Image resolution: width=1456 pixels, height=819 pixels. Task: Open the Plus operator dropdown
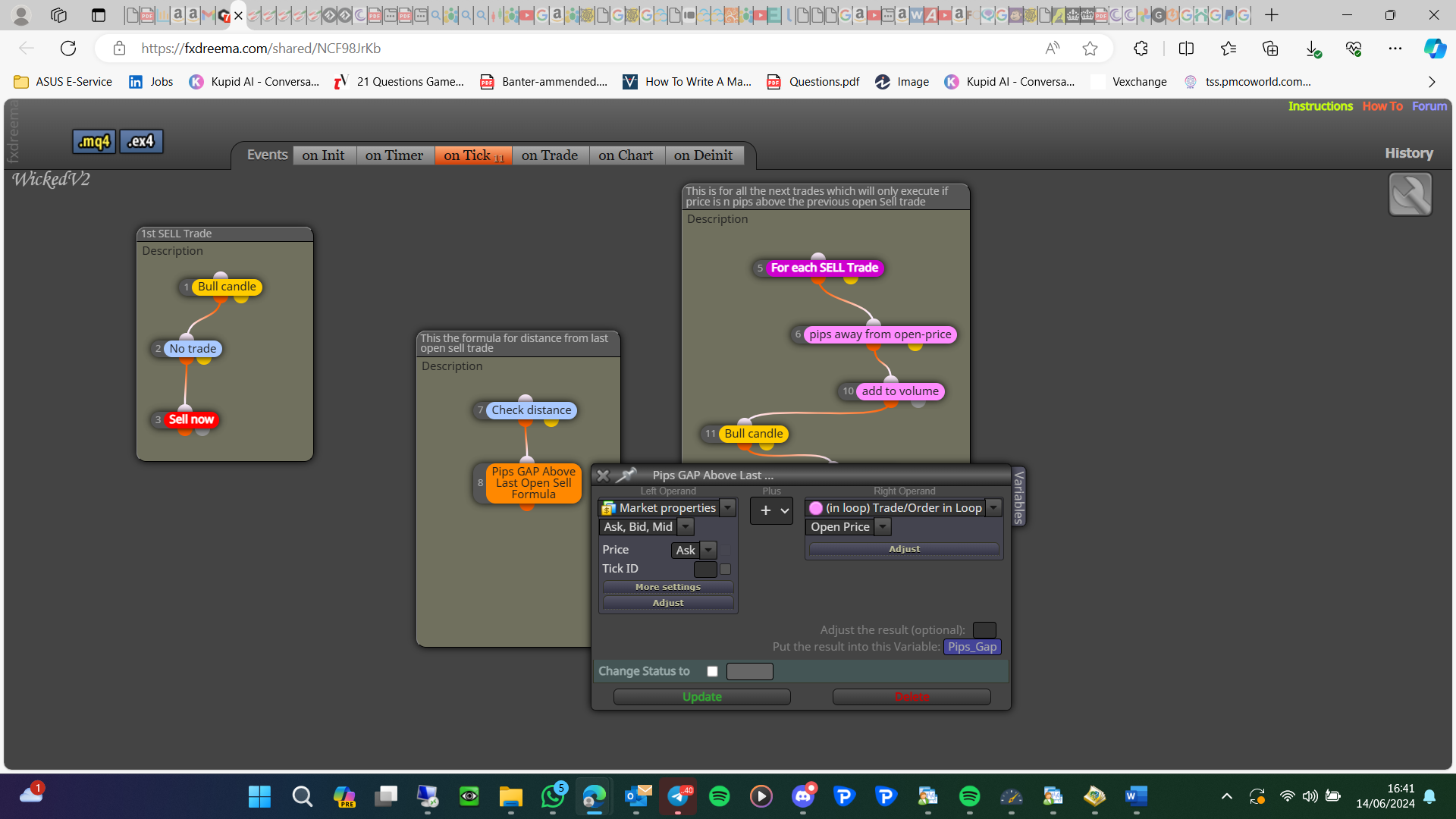(x=771, y=510)
